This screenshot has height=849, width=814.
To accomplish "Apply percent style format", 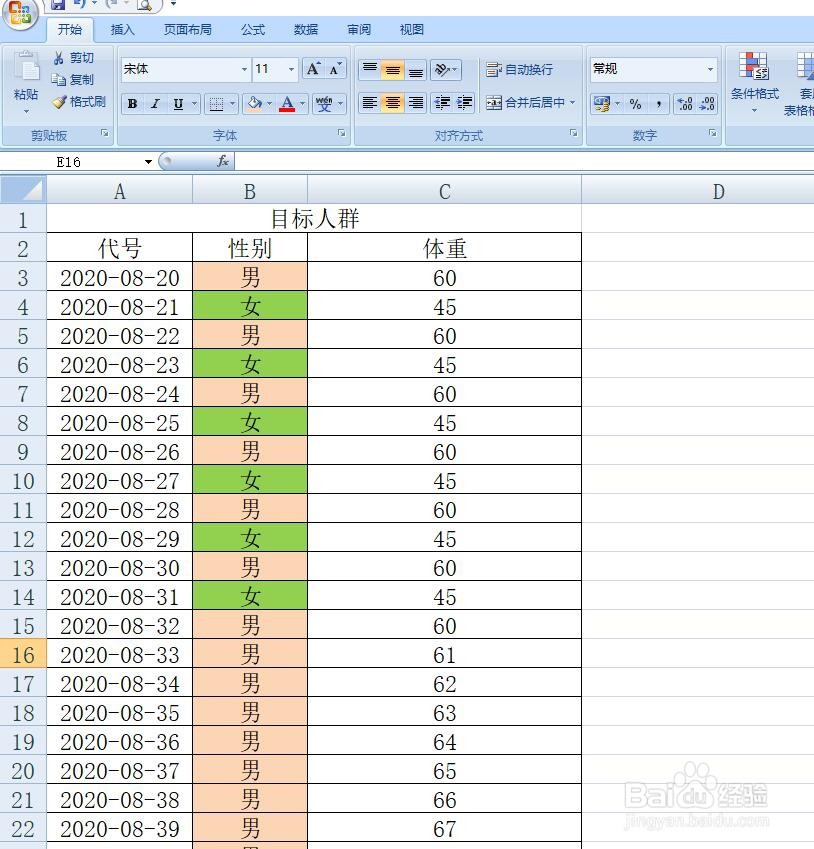I will (636, 103).
